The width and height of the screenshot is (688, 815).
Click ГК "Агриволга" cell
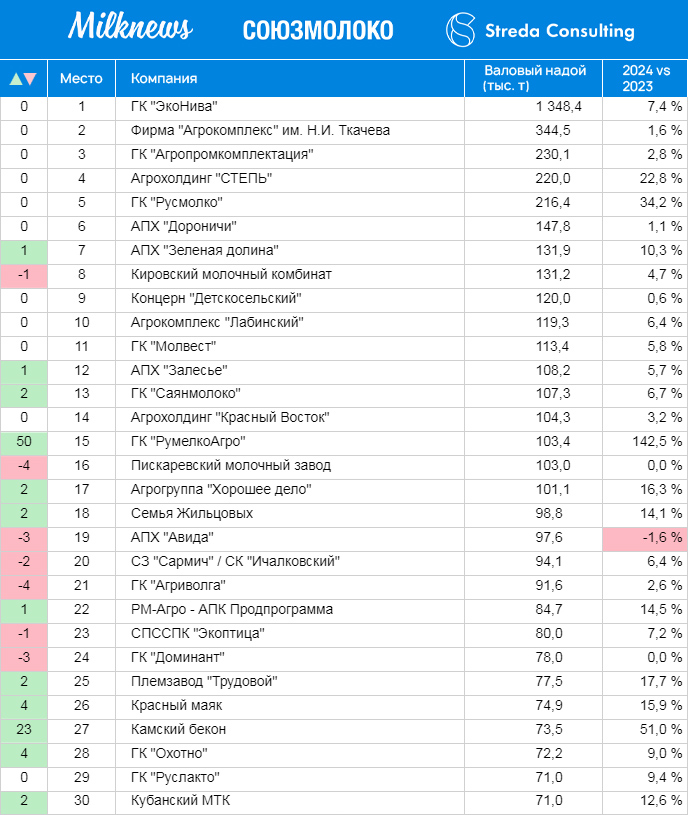click(290, 585)
